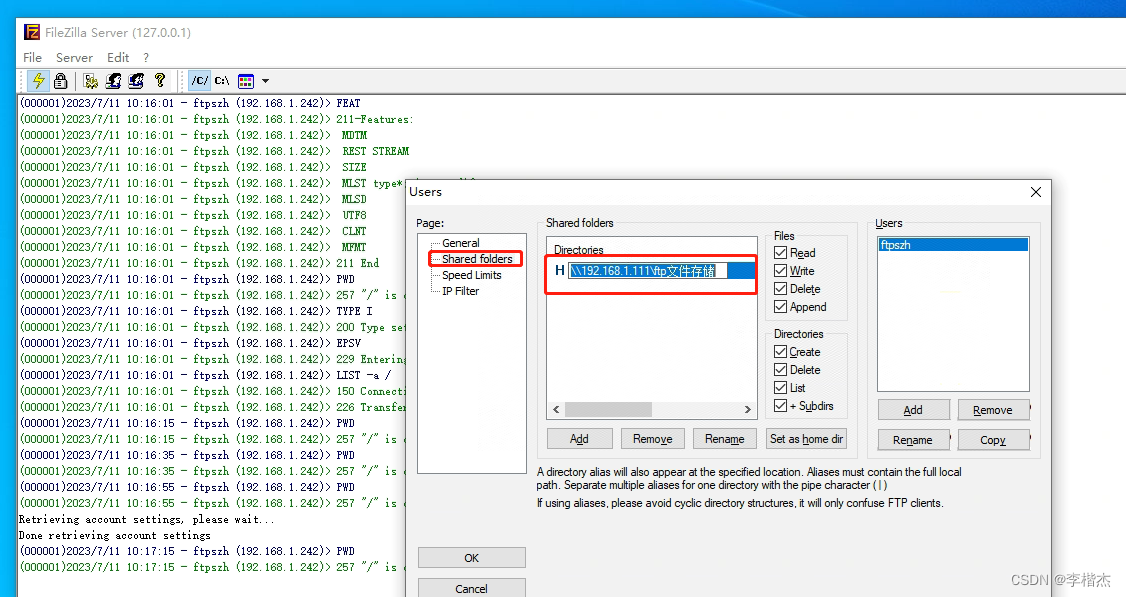Open the Server menu

[x=74, y=57]
